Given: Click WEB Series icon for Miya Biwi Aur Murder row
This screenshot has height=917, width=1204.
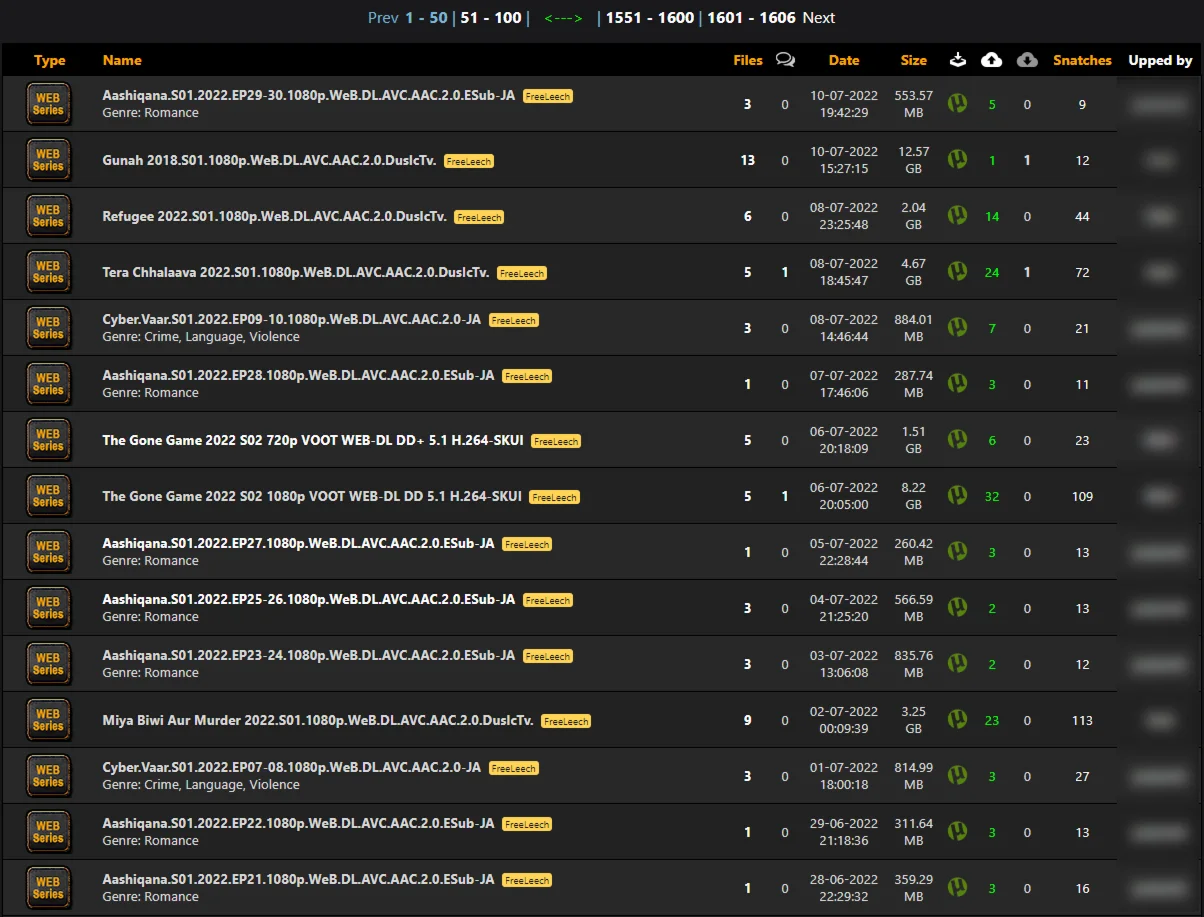Looking at the screenshot, I should [x=48, y=720].
